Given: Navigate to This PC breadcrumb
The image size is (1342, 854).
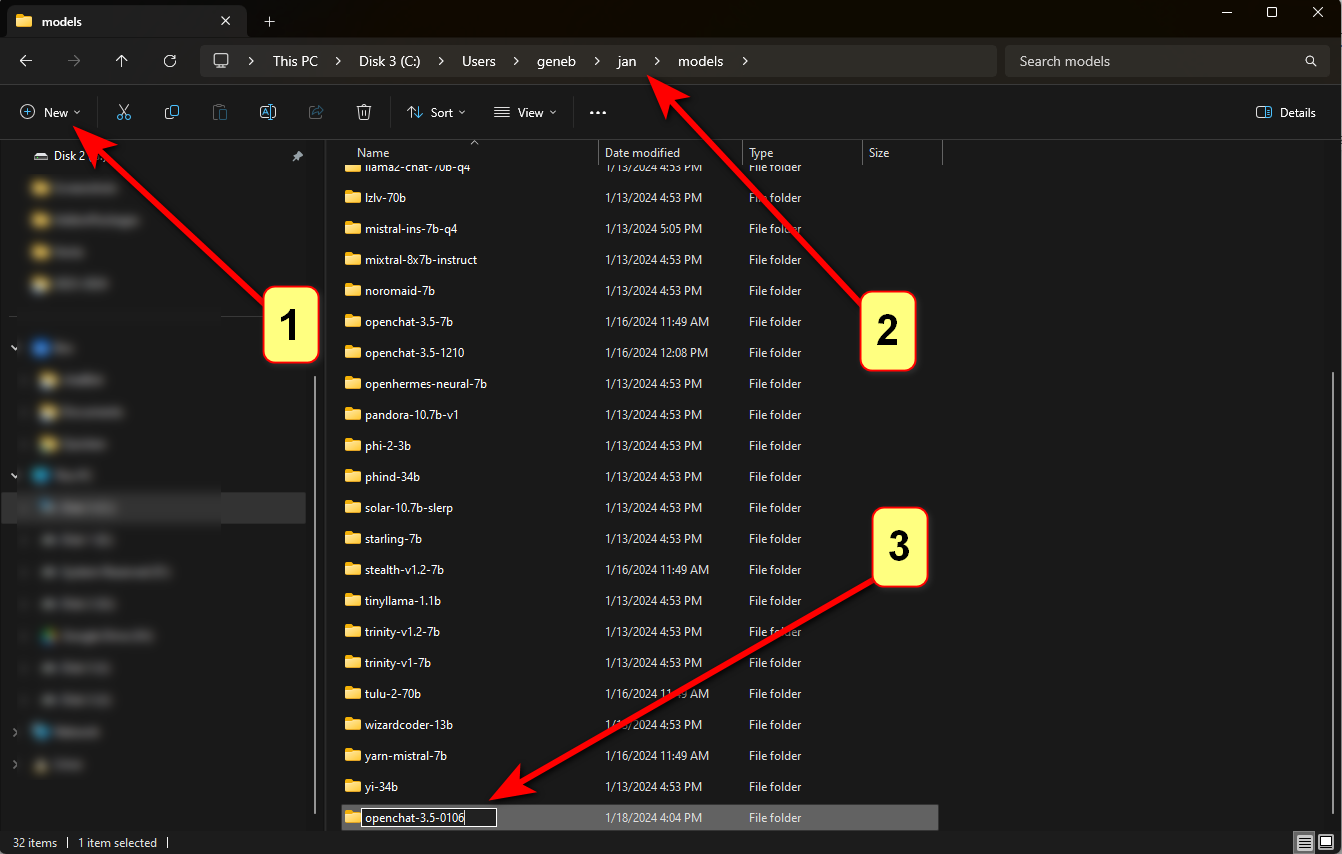Looking at the screenshot, I should [295, 61].
